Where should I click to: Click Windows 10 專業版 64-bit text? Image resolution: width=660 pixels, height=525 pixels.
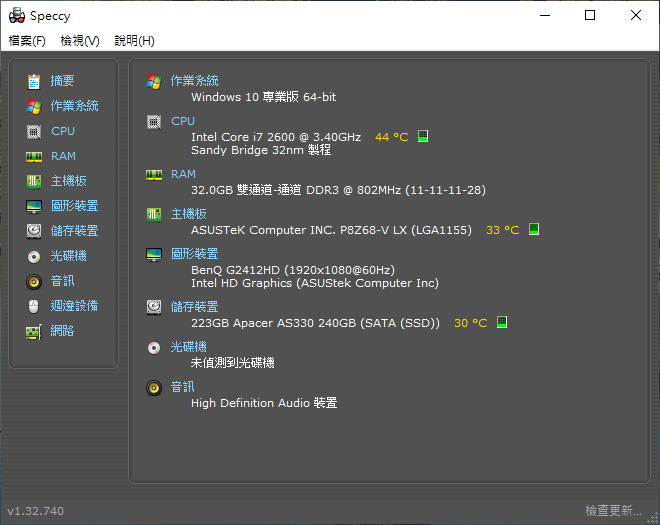(x=263, y=97)
